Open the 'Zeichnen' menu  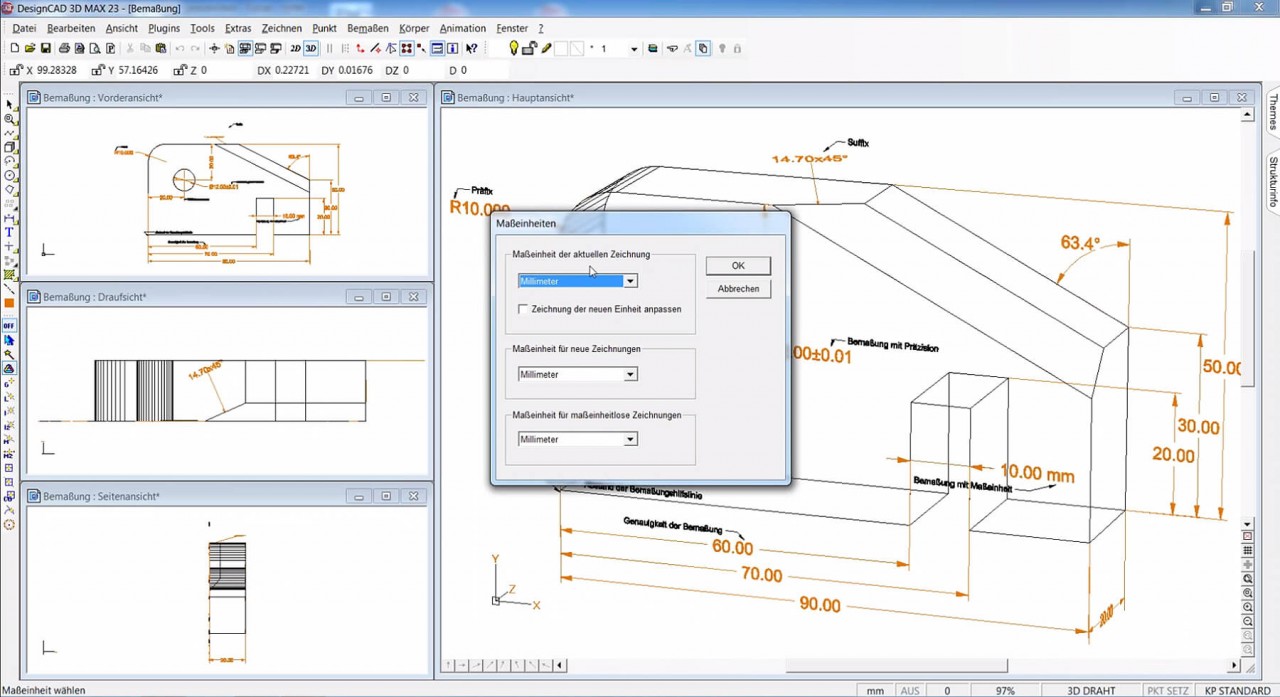click(281, 28)
